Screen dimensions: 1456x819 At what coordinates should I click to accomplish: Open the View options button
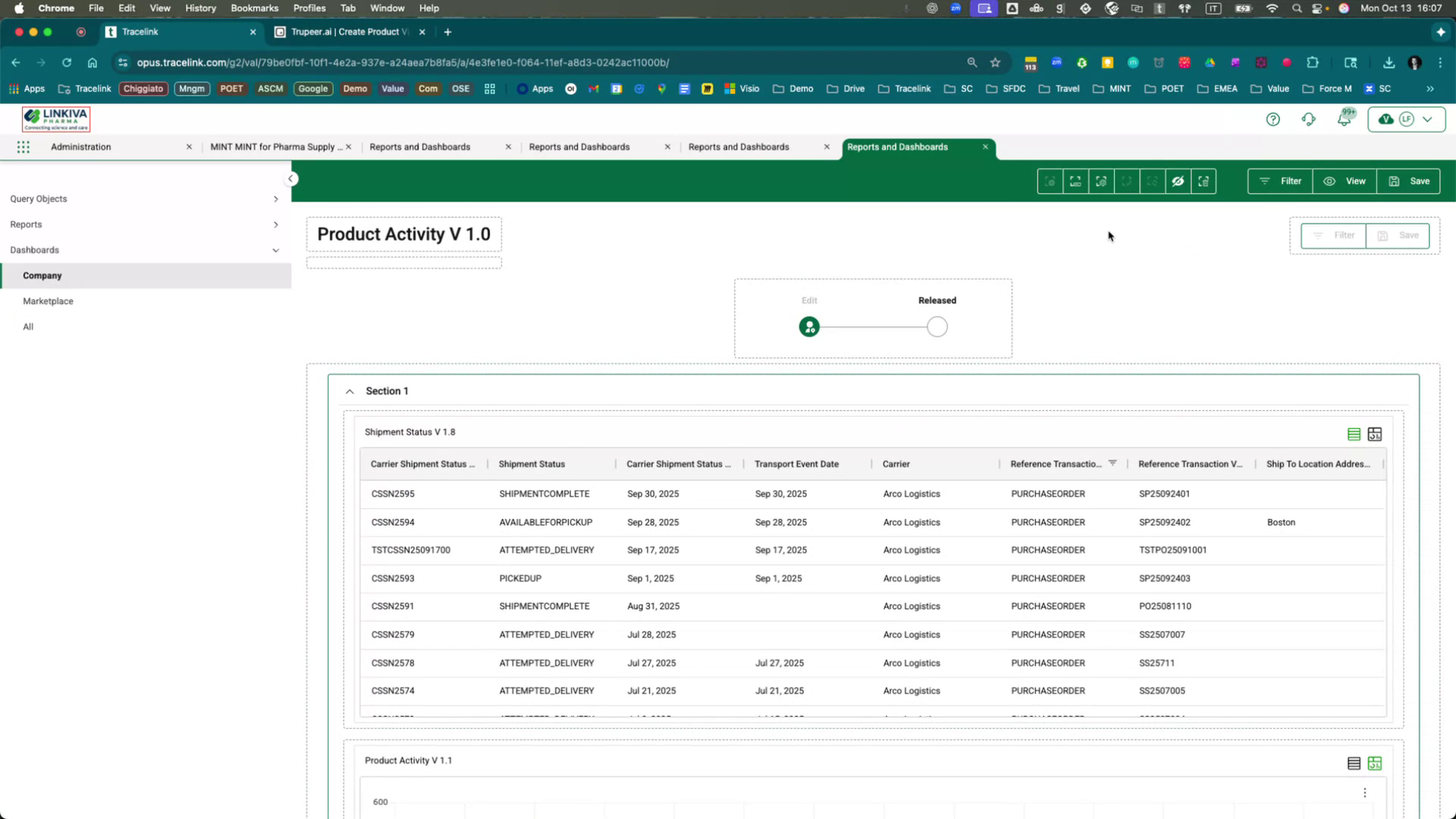coord(1345,181)
